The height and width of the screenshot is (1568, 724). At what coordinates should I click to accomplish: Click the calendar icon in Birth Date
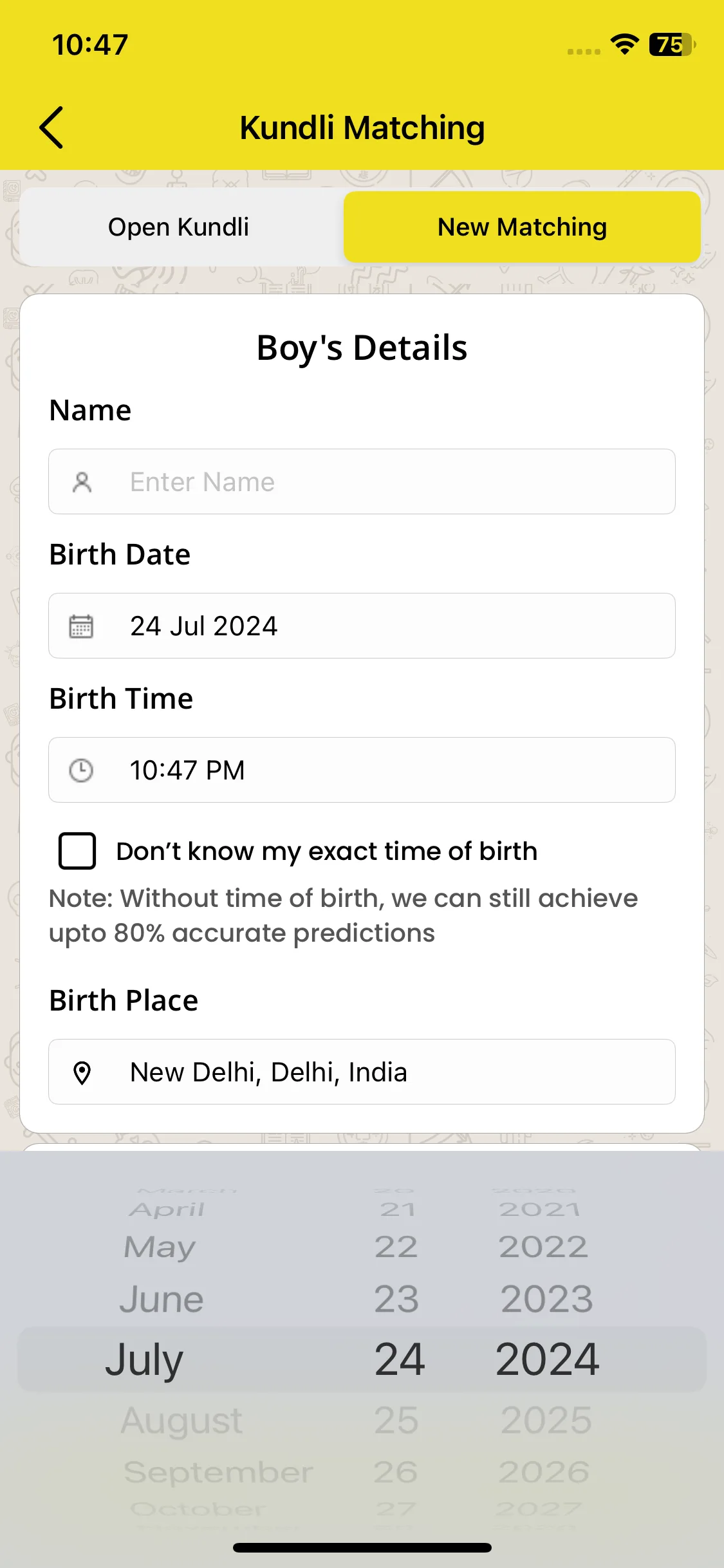(x=81, y=626)
